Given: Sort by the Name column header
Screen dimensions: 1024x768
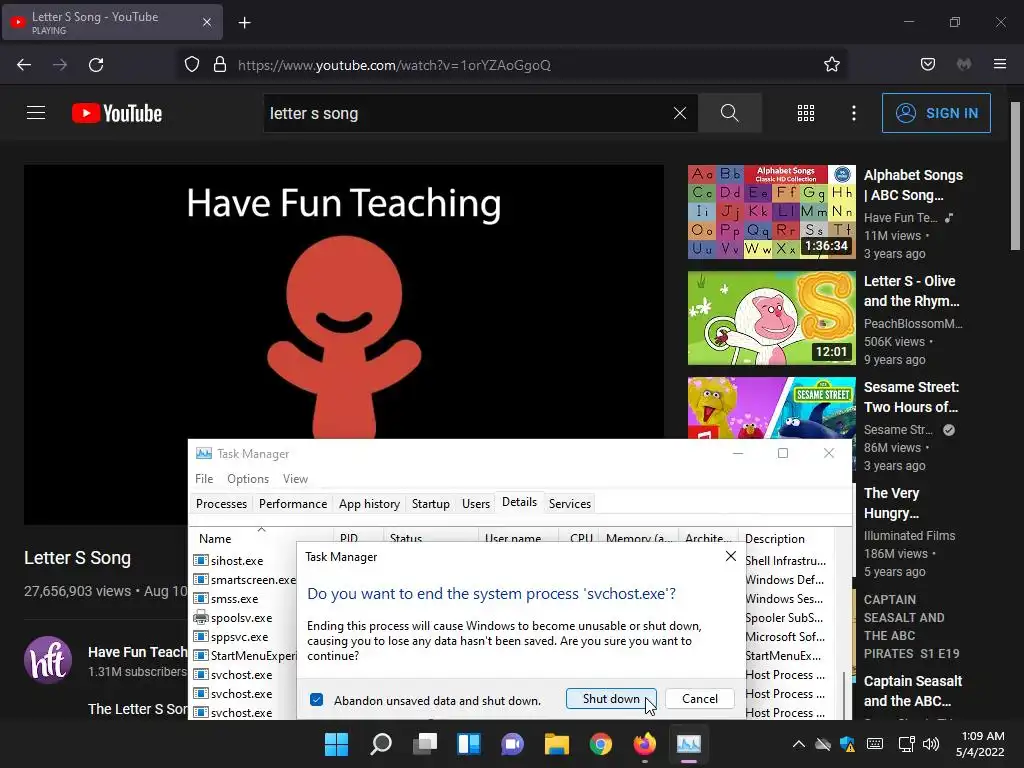Looking at the screenshot, I should tap(261, 538).
